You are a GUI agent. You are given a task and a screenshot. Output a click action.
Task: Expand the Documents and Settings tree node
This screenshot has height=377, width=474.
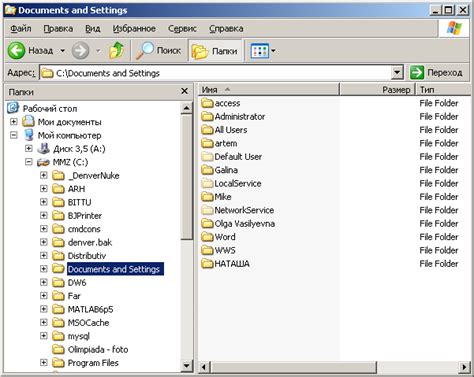(x=44, y=269)
